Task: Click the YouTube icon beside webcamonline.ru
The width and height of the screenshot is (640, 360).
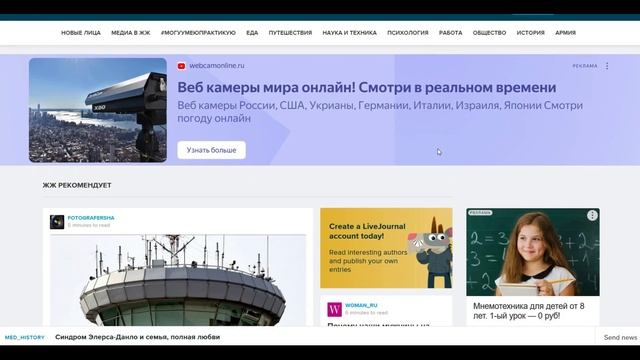Action: pyautogui.click(x=182, y=66)
